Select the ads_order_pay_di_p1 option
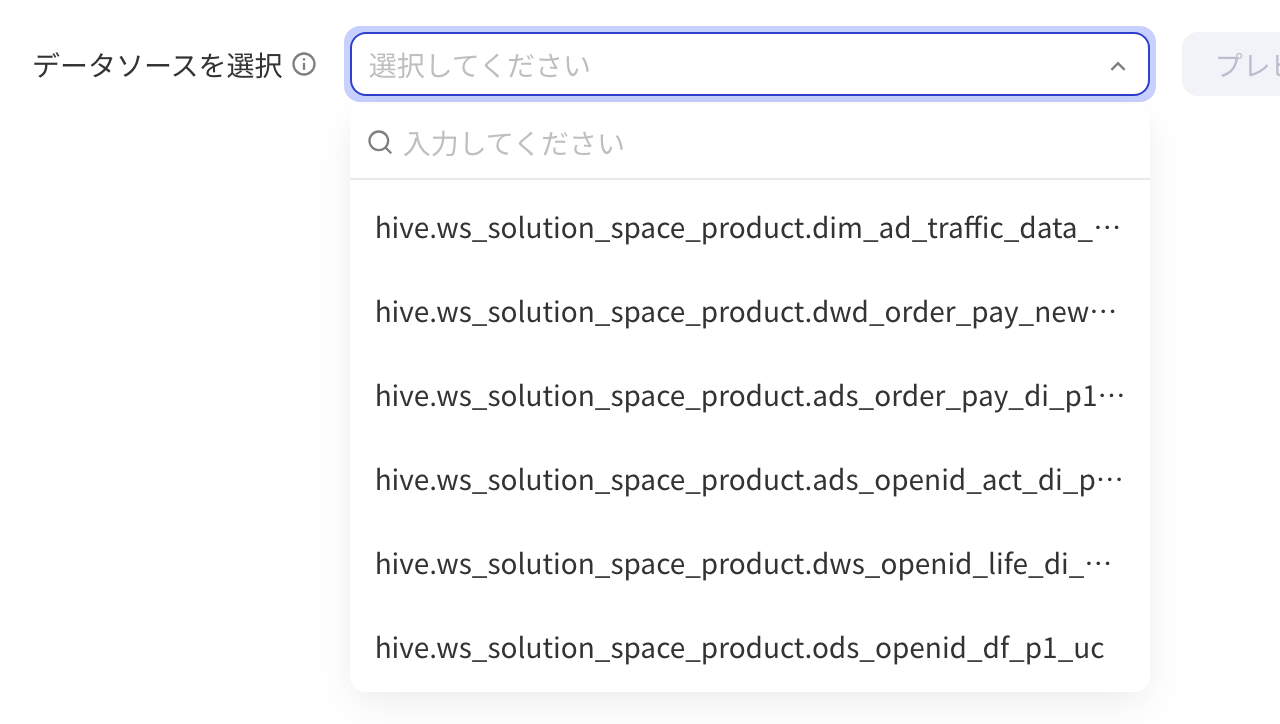This screenshot has height=724, width=1280. pos(750,396)
